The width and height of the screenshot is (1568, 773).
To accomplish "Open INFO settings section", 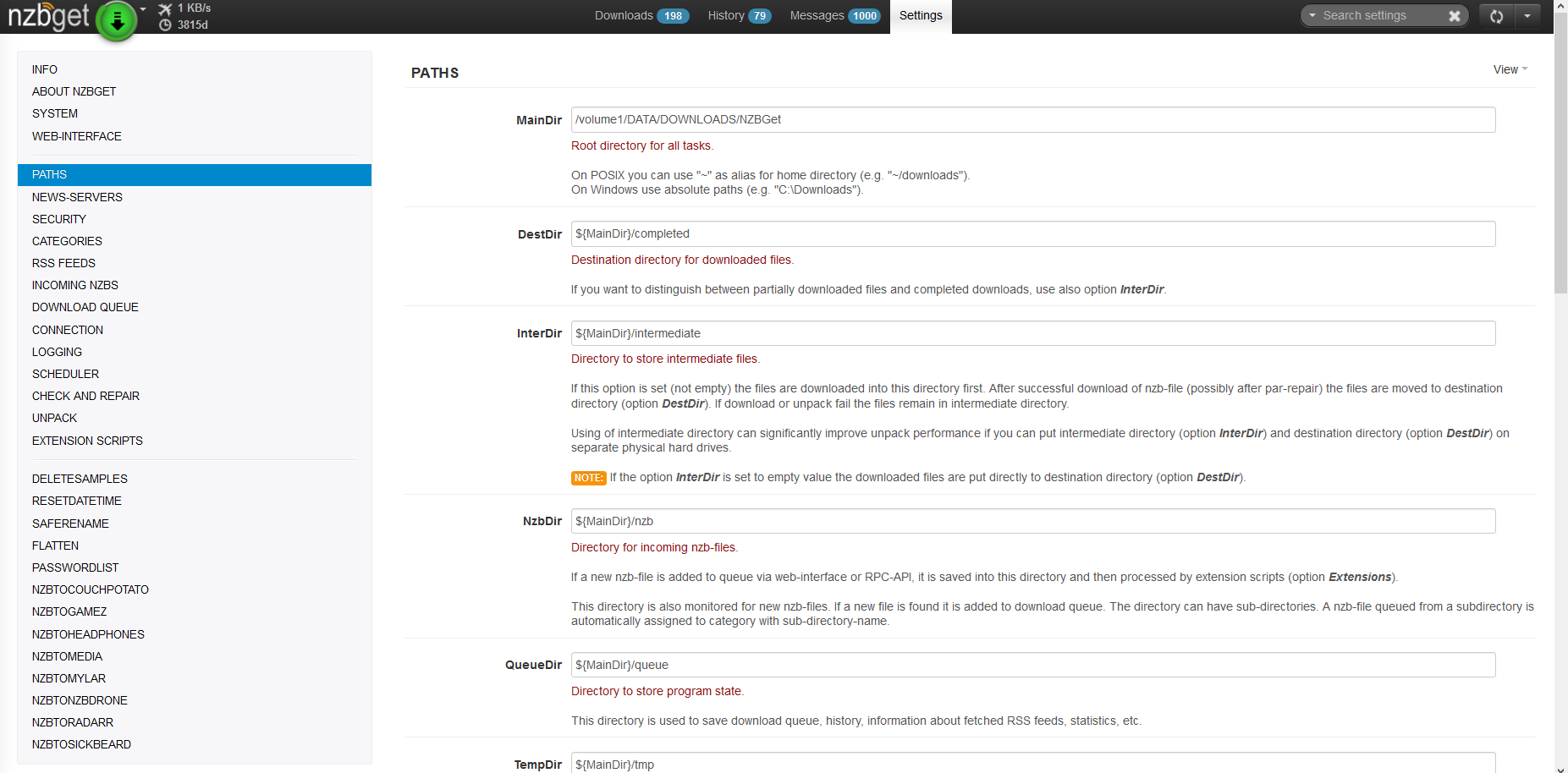I will [195, 69].
